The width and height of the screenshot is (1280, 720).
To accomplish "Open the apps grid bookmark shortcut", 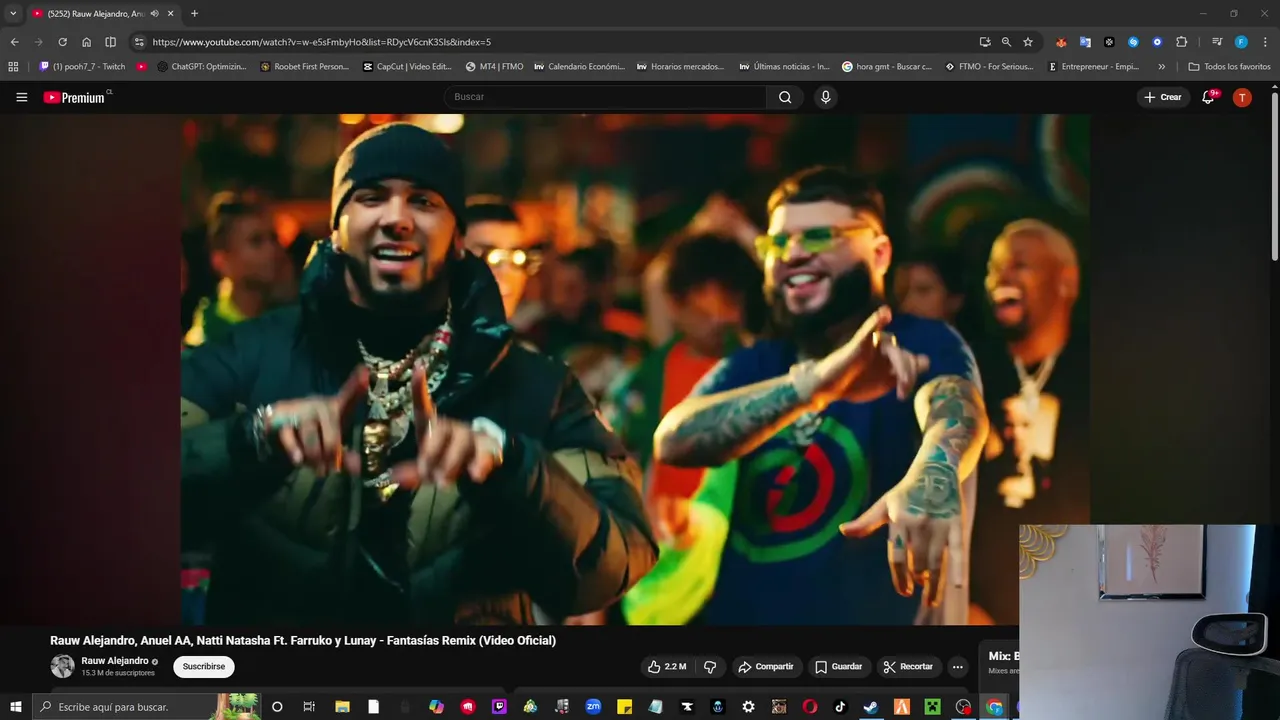I will coord(13,67).
